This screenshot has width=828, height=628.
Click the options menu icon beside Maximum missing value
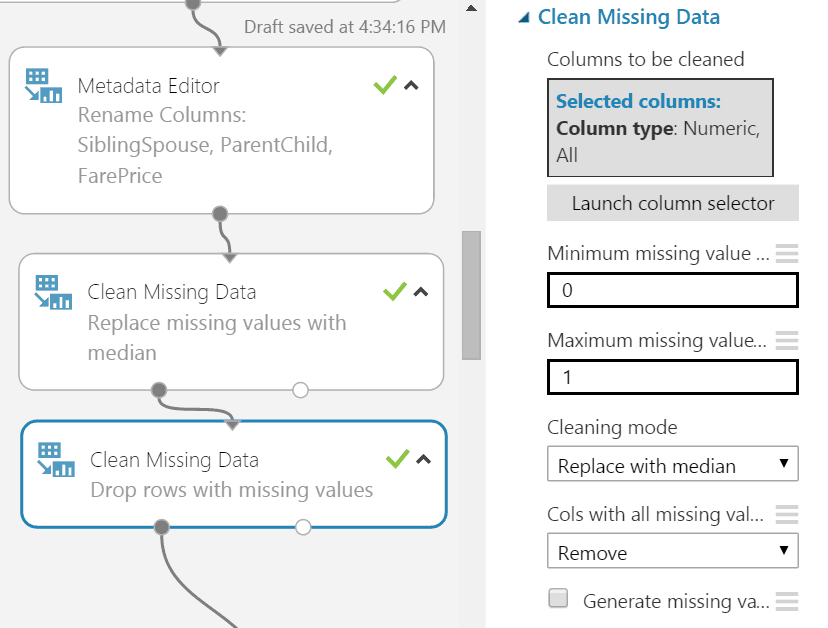pyautogui.click(x=787, y=340)
